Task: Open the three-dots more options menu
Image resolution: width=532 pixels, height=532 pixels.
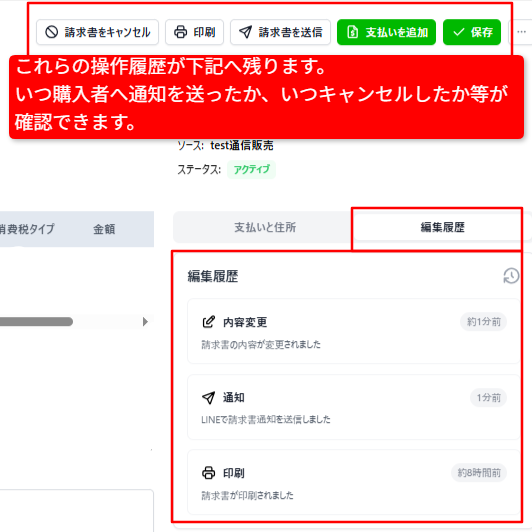Action: (521, 32)
